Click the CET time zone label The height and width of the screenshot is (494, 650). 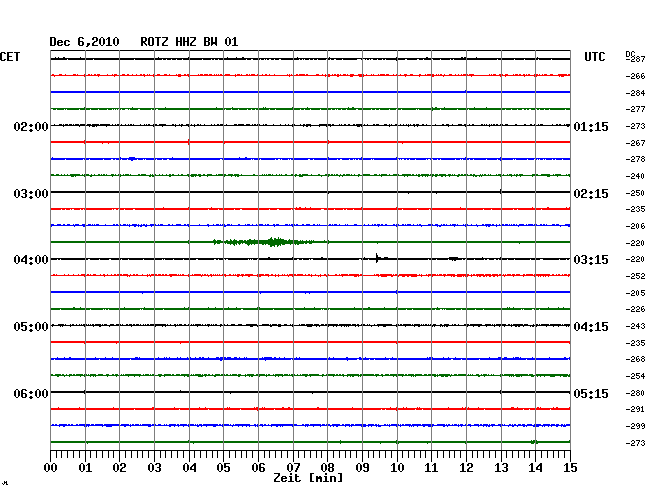(x=10, y=57)
